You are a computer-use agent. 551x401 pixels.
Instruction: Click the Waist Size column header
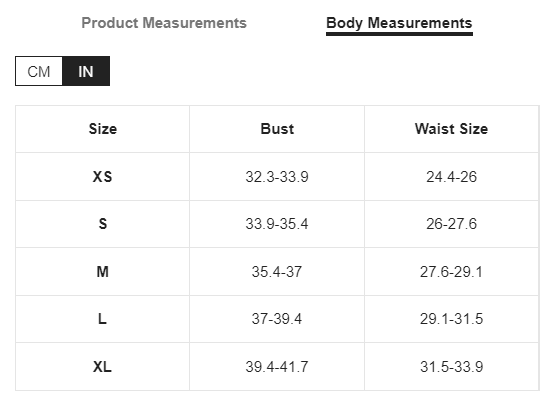pos(452,129)
